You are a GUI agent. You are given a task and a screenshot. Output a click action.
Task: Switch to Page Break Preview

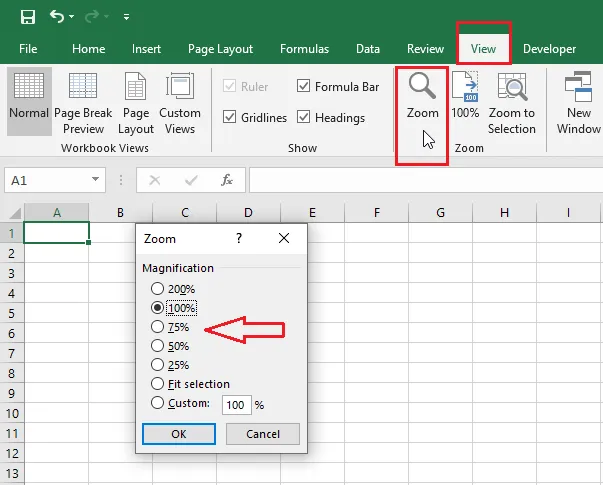click(x=83, y=103)
